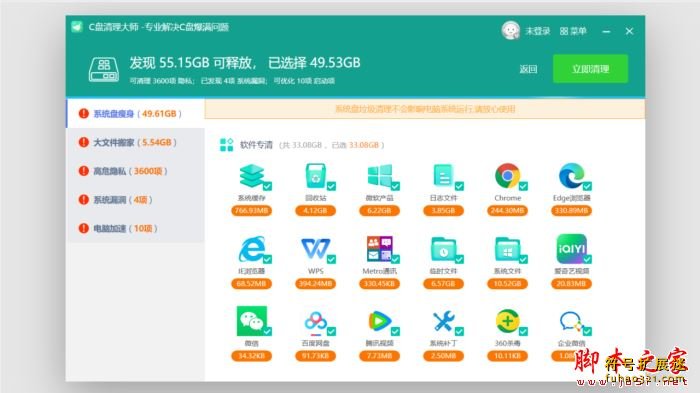Click the hard disk drive icon in header

point(104,70)
